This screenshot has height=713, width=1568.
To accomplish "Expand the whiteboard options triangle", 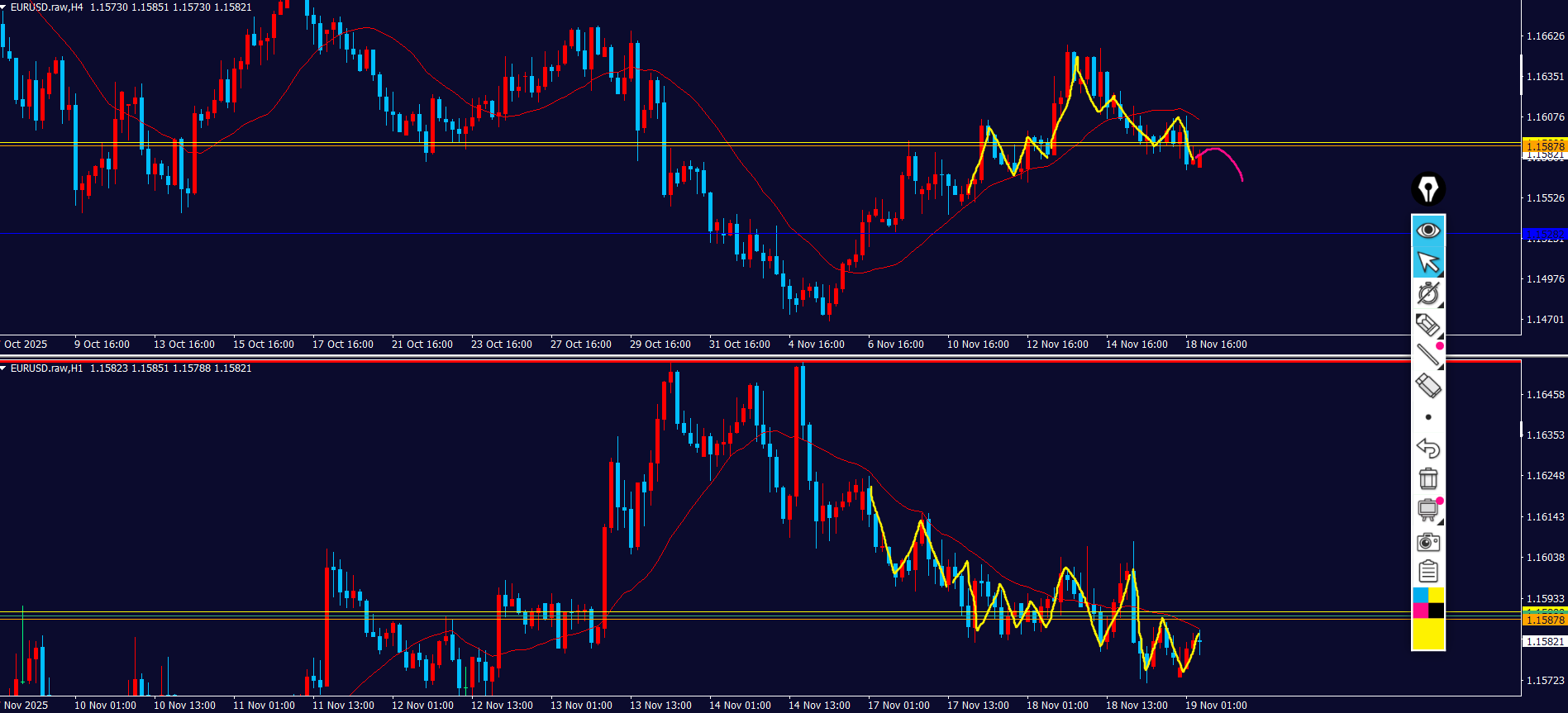I will 1442,522.
